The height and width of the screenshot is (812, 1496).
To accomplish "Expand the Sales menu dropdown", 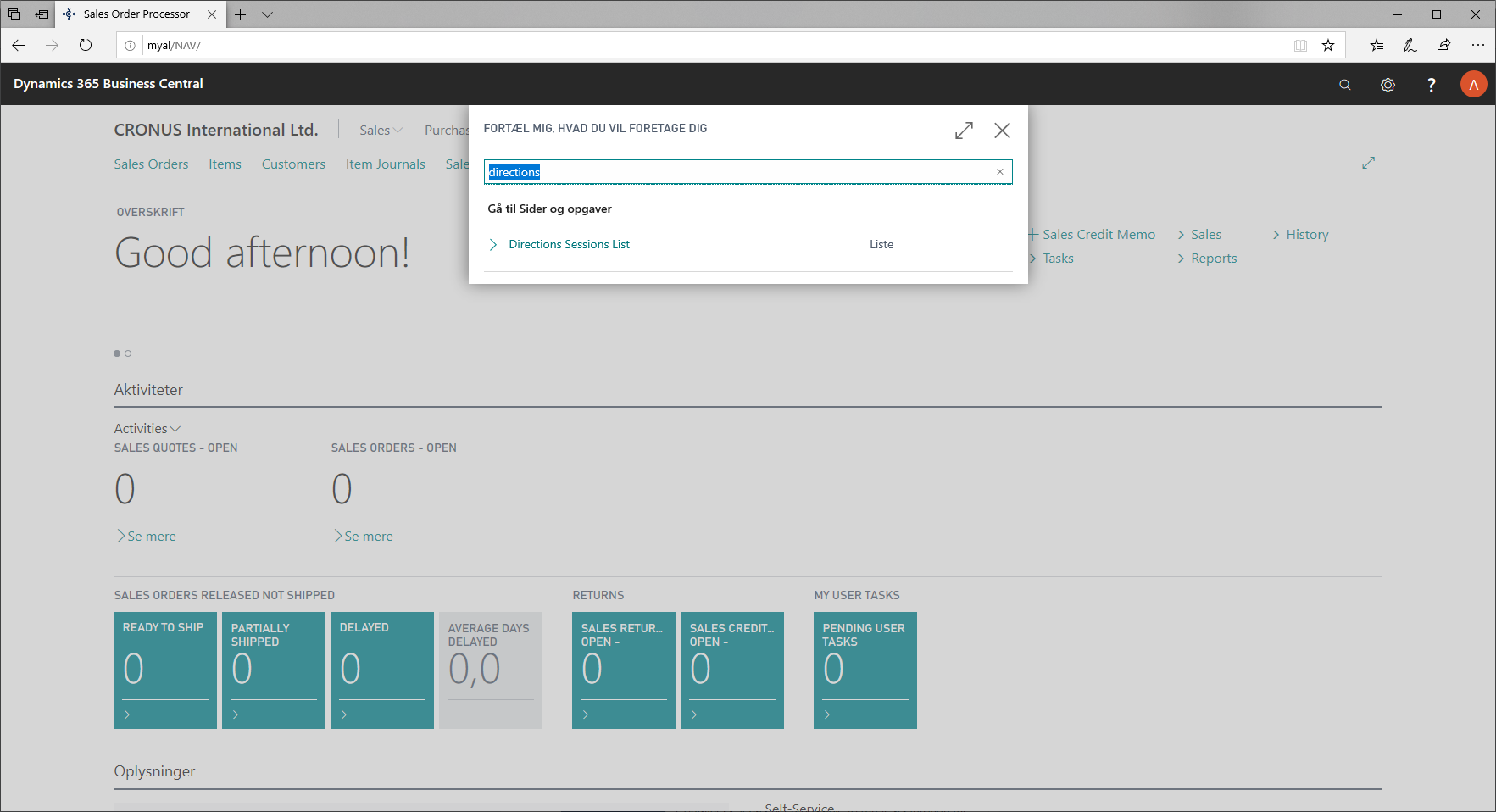I will pos(381,130).
